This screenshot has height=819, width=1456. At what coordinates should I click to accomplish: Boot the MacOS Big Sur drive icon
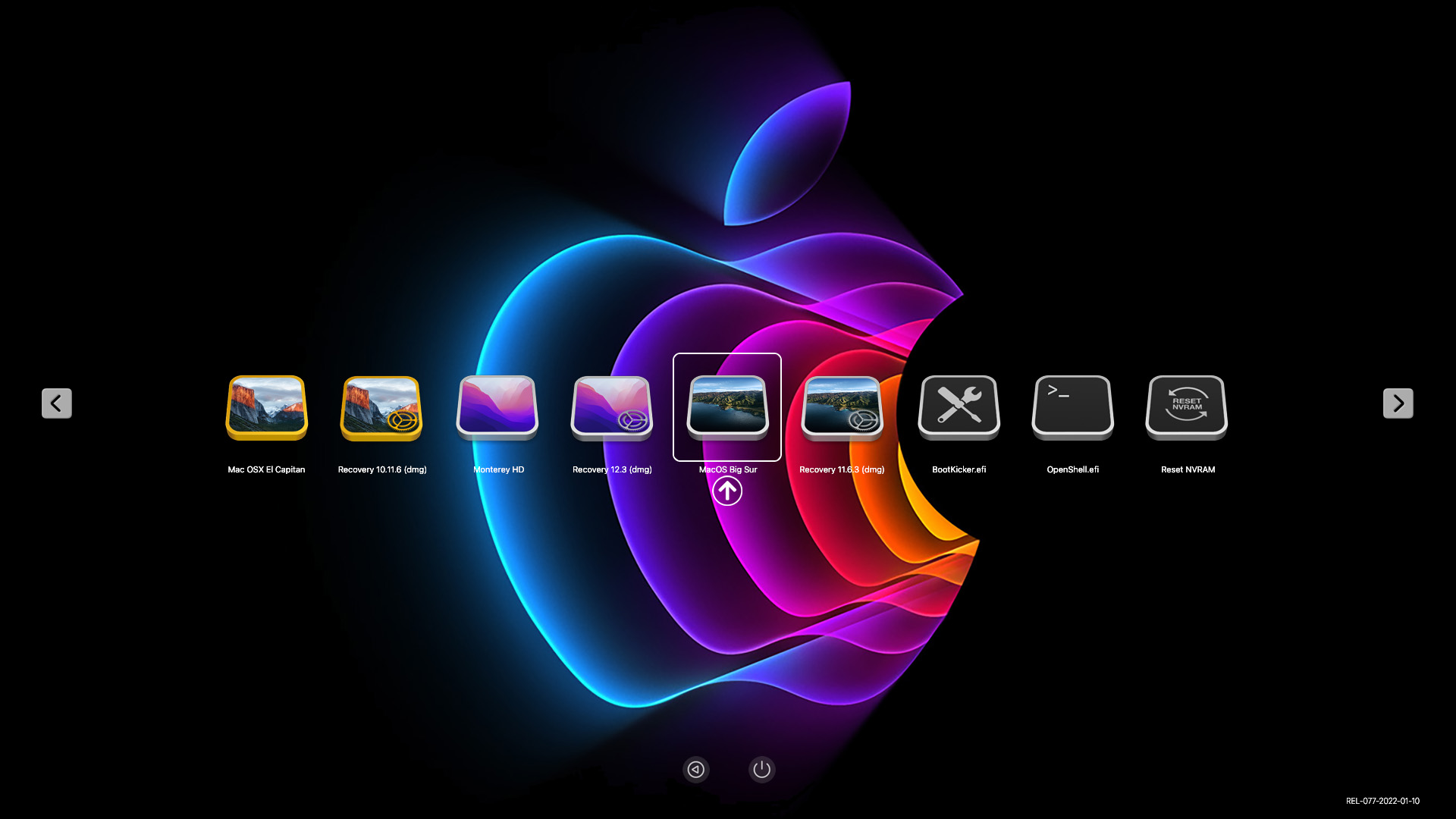pos(727,407)
